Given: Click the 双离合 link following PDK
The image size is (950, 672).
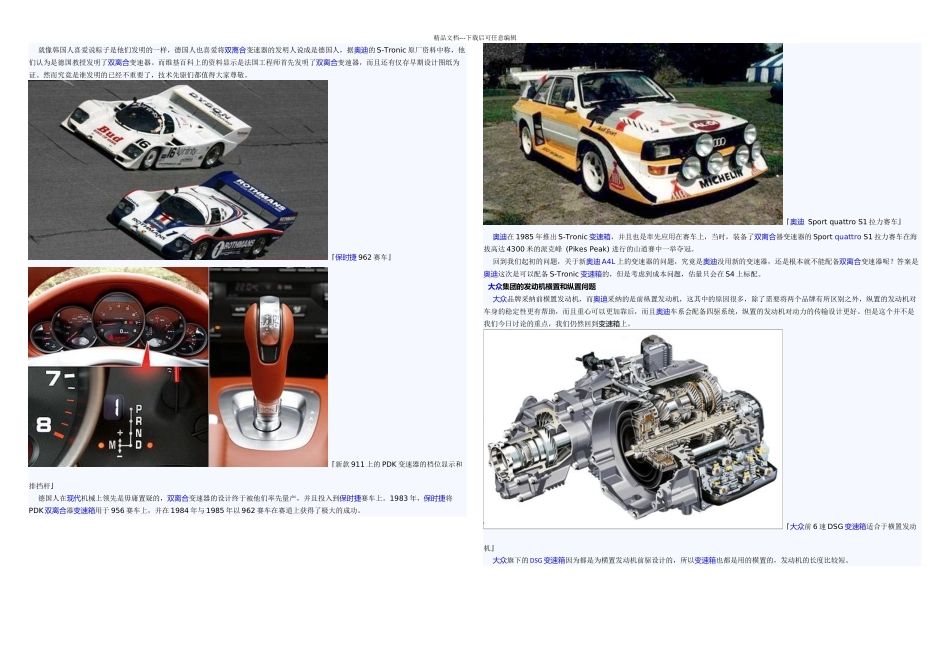Looking at the screenshot, I should [56, 511].
